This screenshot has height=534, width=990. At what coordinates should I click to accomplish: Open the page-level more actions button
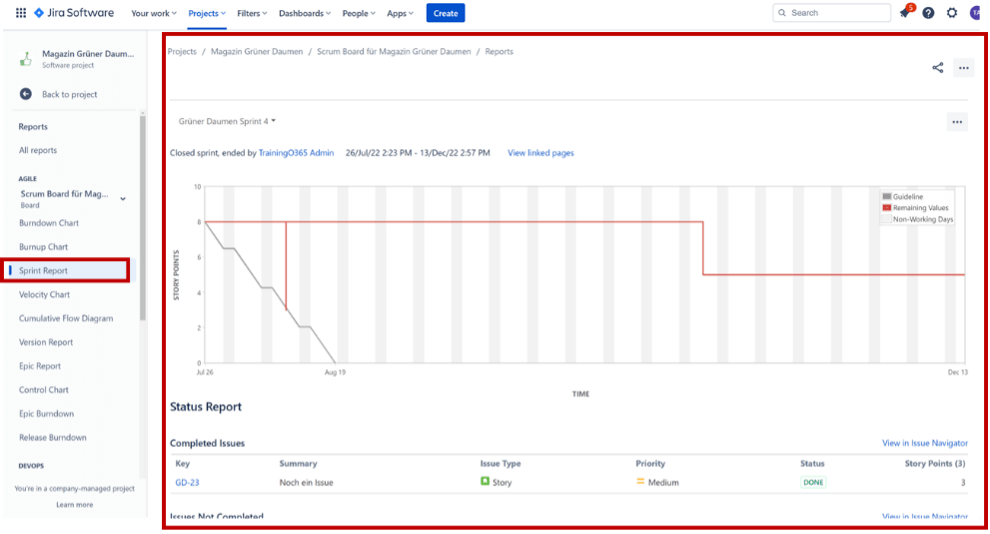(x=963, y=68)
